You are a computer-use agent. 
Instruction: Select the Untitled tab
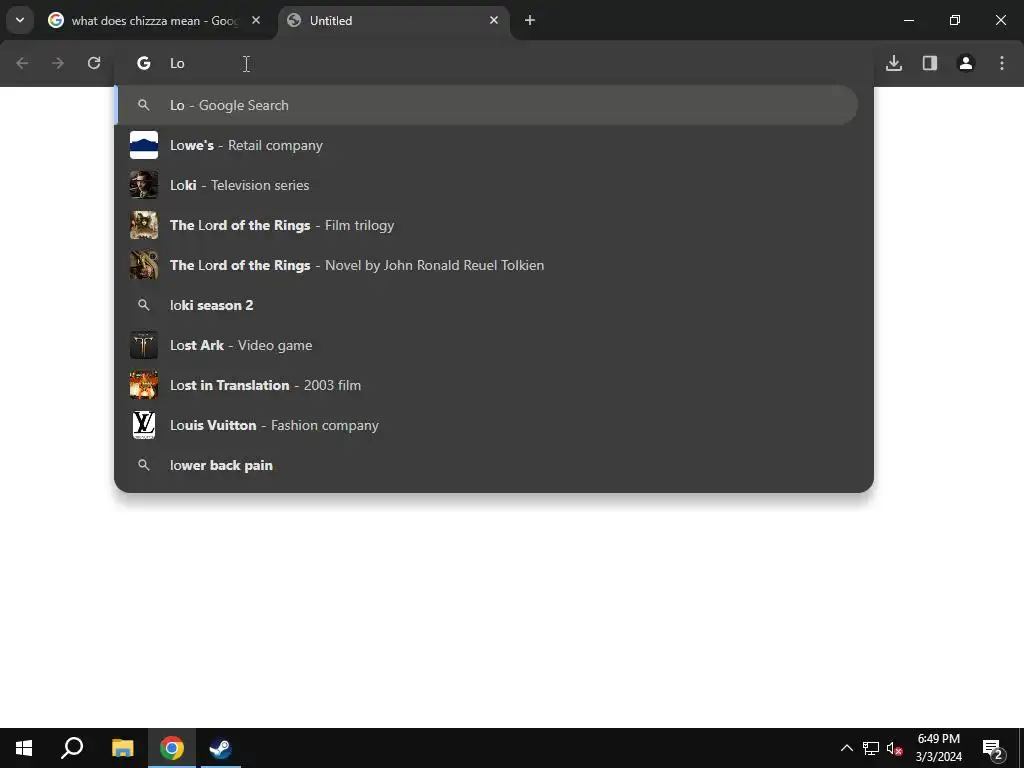[x=393, y=20]
